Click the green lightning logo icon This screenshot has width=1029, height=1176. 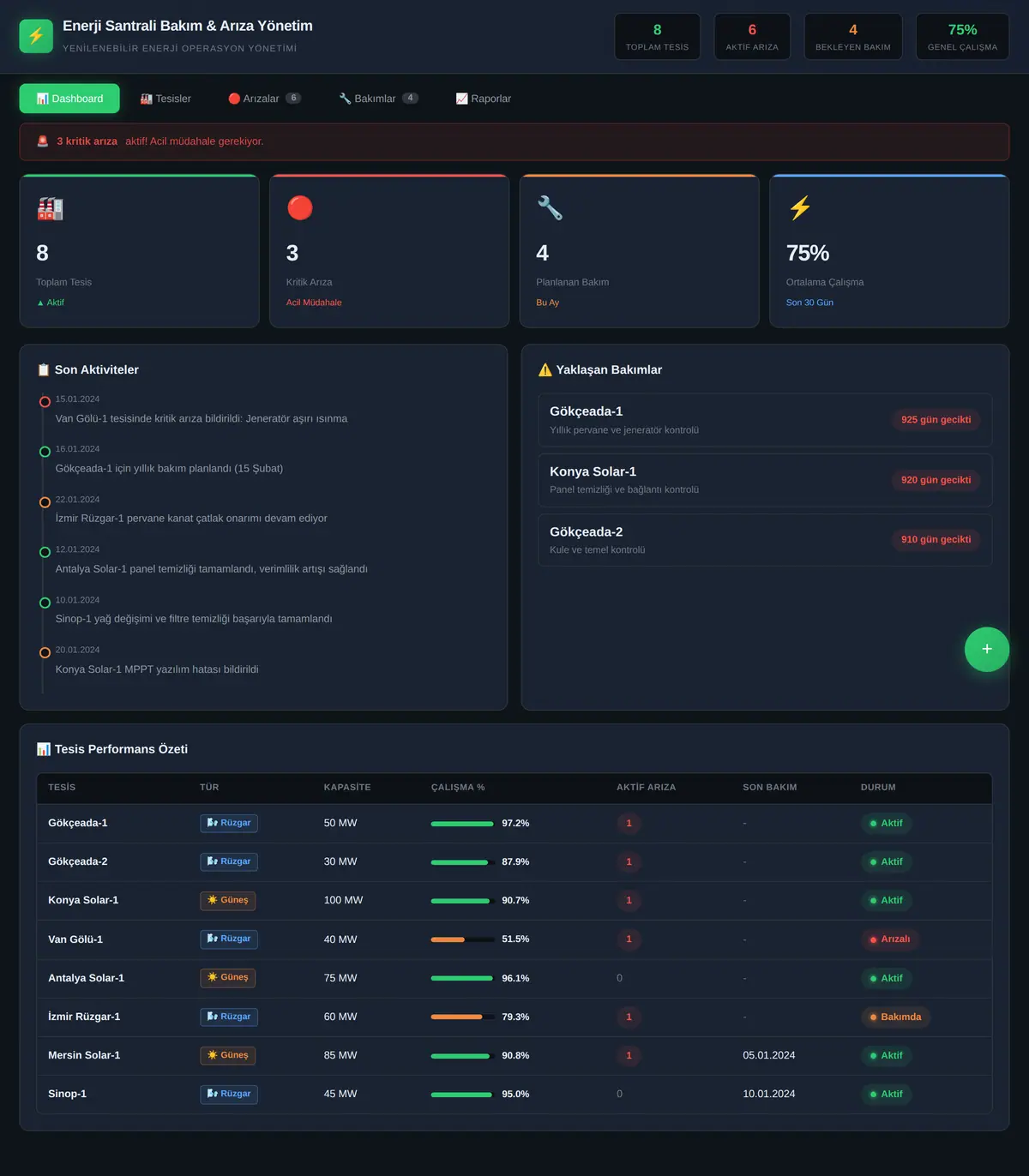pos(36,36)
